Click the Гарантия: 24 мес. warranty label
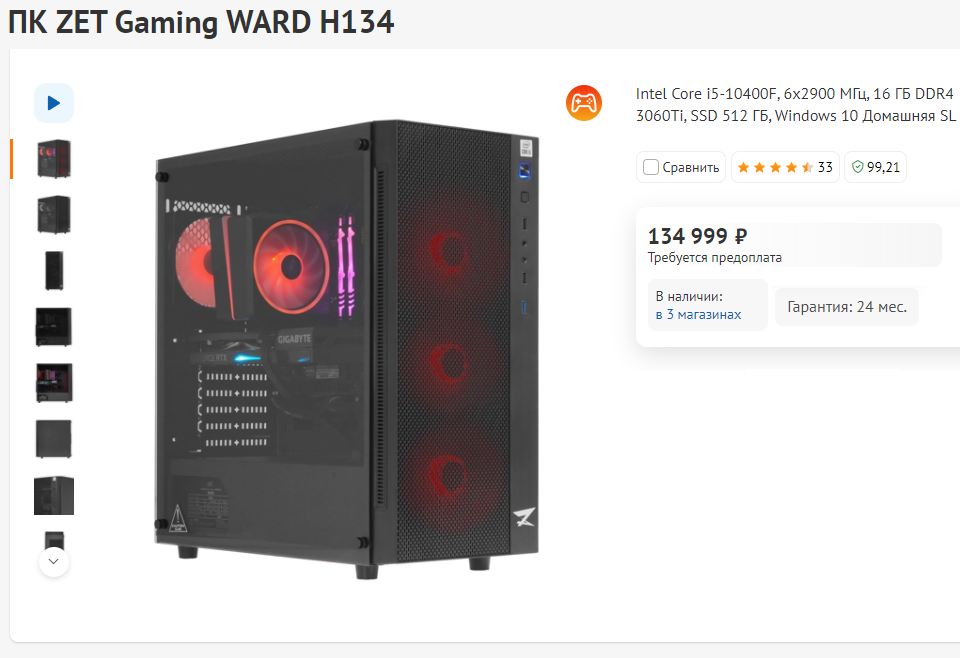 (847, 307)
